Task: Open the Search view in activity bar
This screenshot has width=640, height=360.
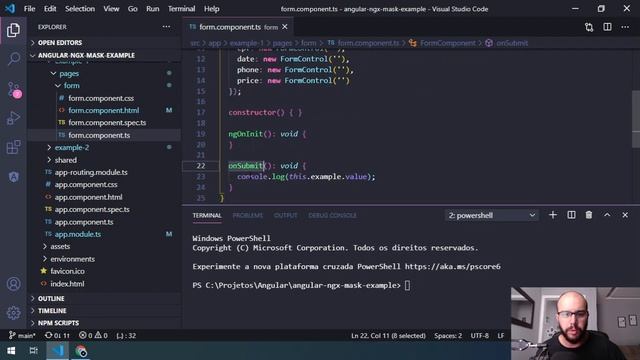Action: 13,59
